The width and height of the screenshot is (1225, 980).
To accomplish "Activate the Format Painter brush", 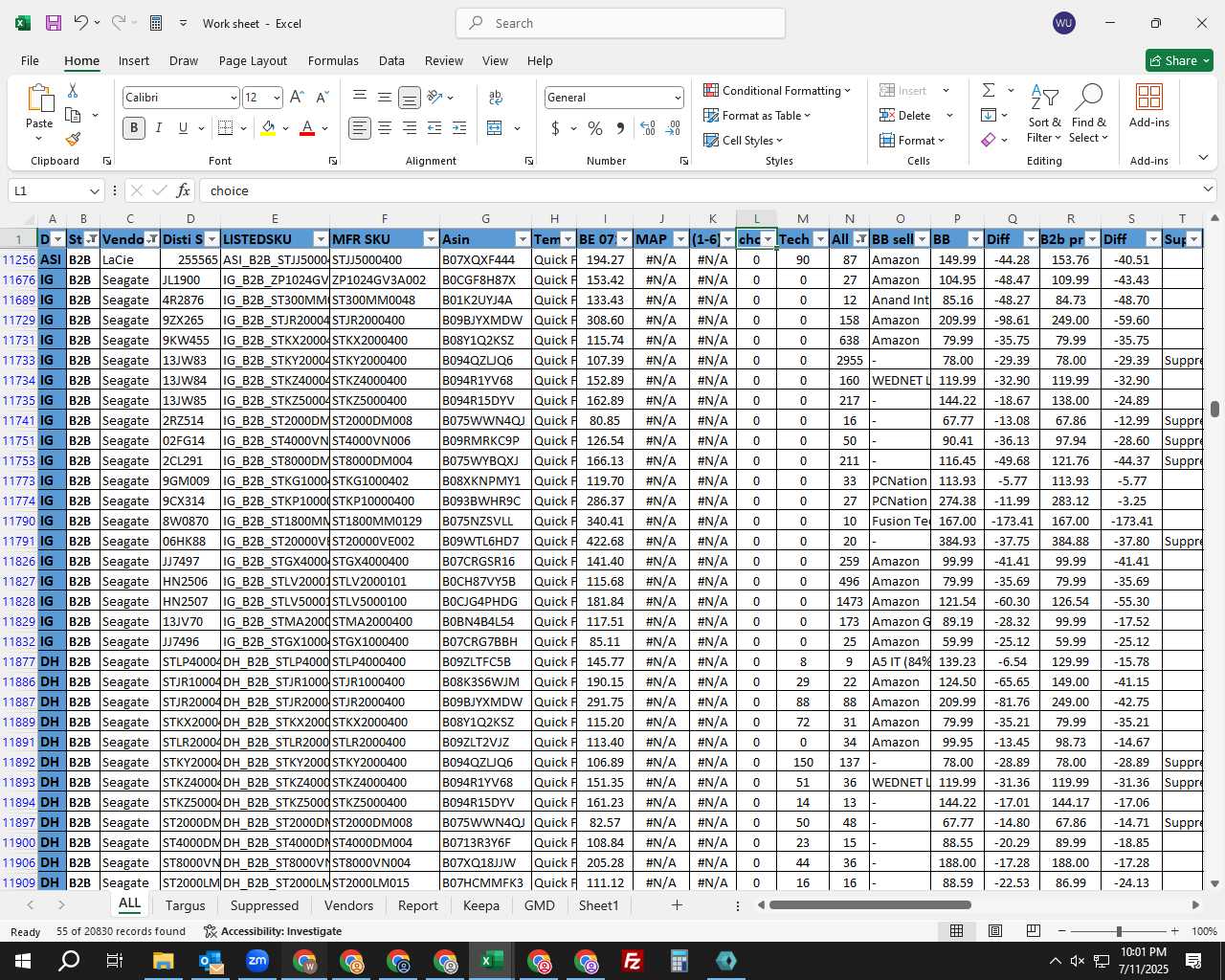I will click(x=73, y=139).
